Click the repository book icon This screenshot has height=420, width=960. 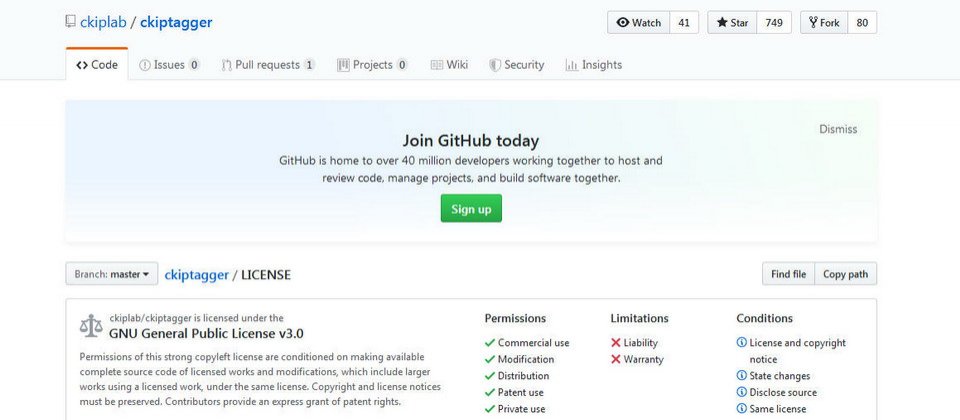click(70, 22)
